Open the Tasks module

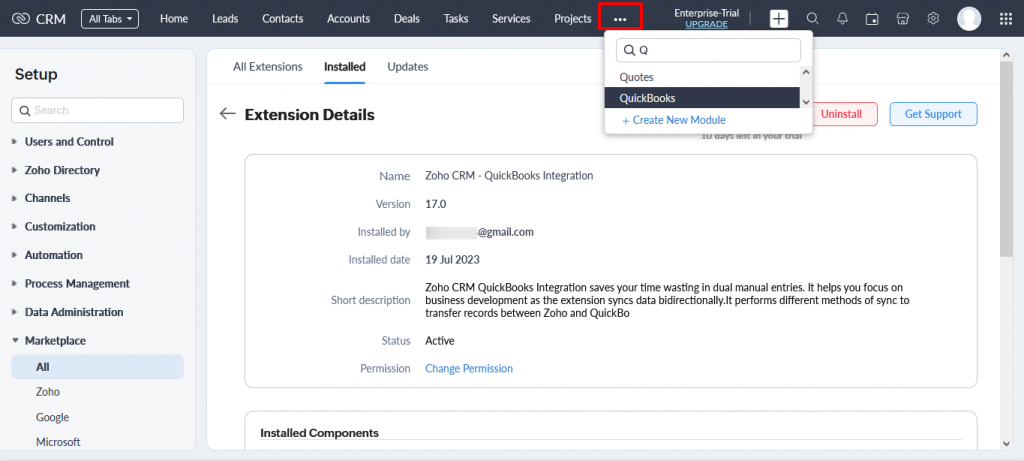(x=456, y=19)
